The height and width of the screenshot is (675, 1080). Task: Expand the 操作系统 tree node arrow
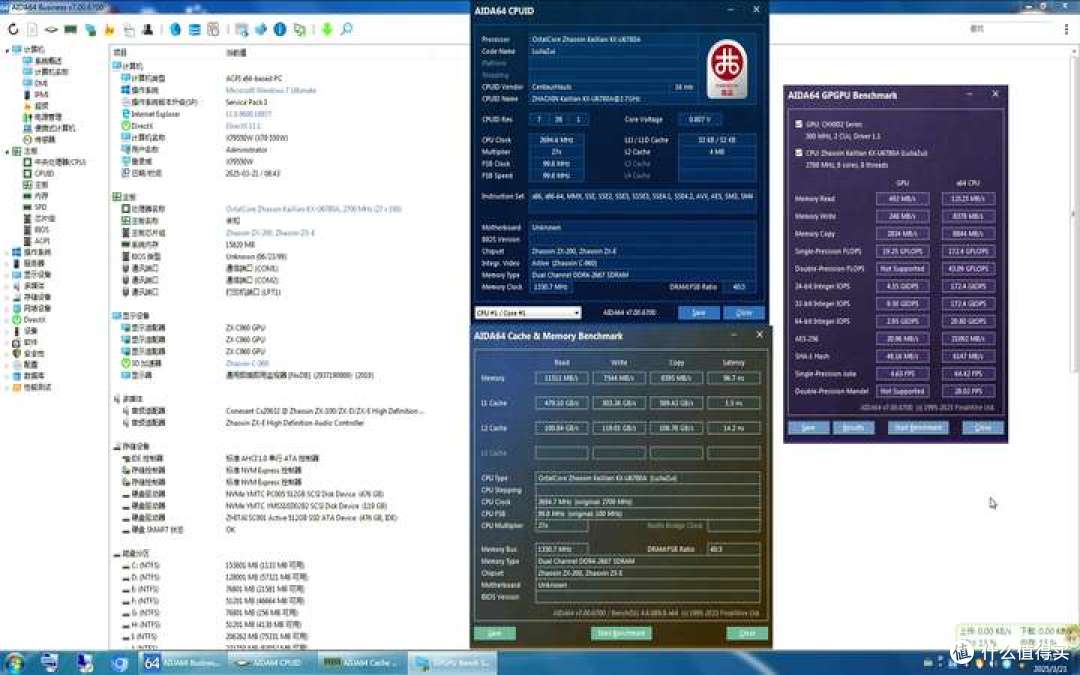(x=7, y=252)
